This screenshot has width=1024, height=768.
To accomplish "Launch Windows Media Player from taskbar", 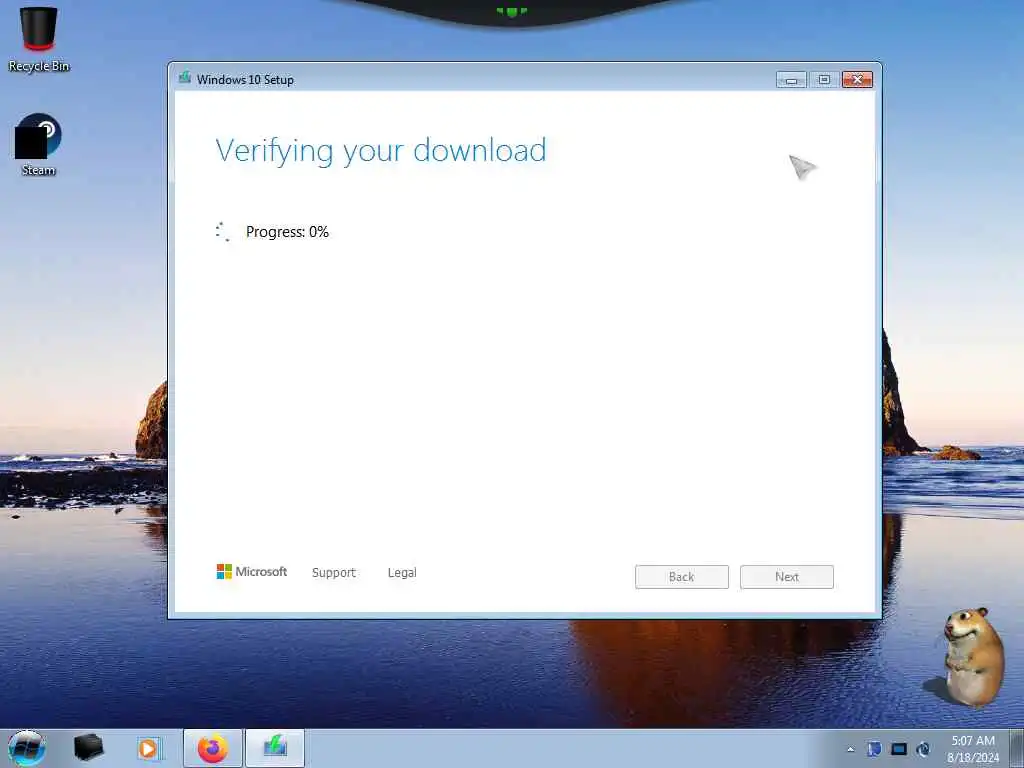I will [149, 748].
